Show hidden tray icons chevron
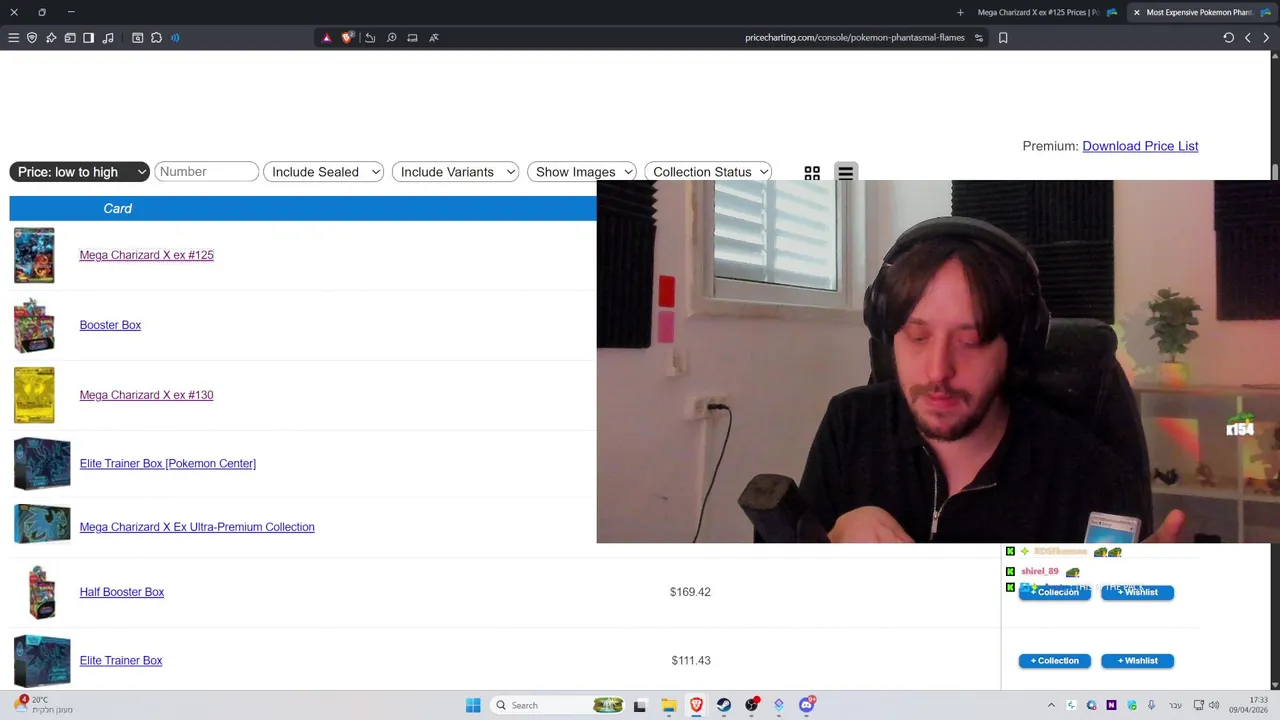The image size is (1280, 720). tap(1051, 705)
